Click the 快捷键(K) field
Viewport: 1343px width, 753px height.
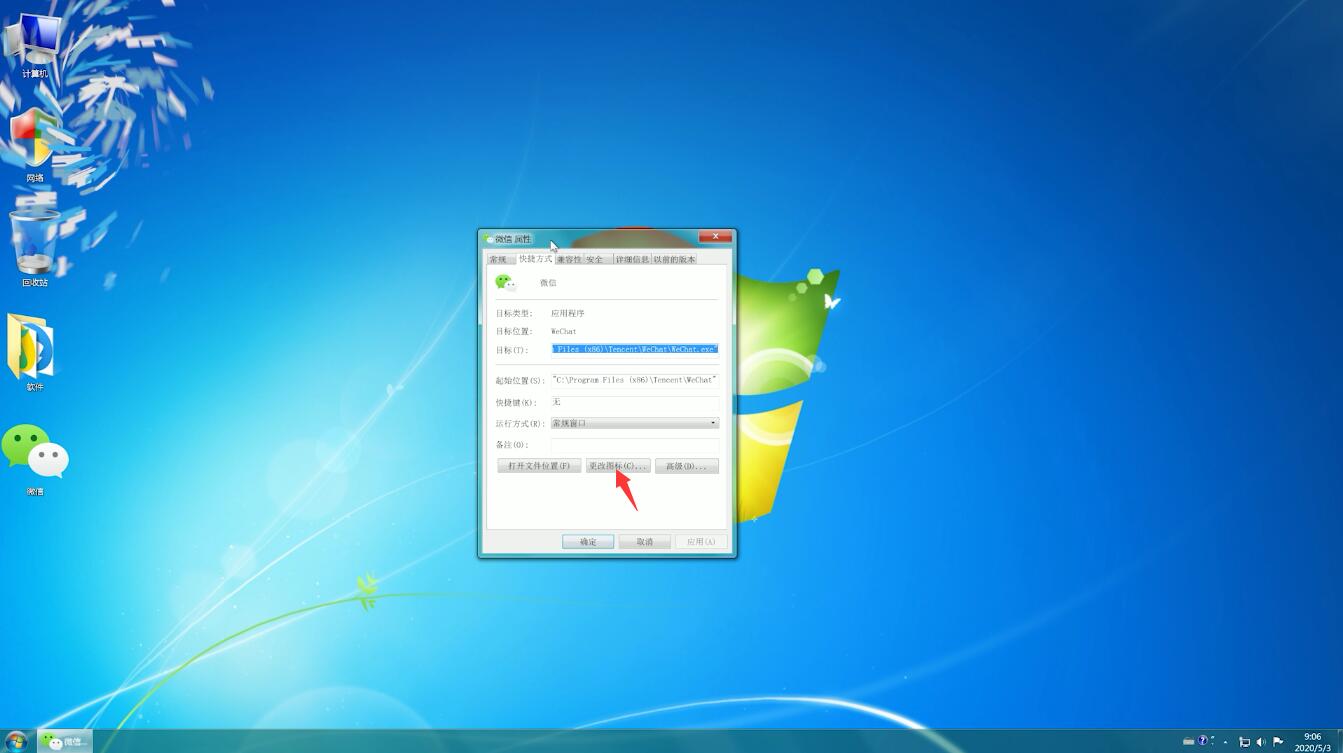click(635, 402)
